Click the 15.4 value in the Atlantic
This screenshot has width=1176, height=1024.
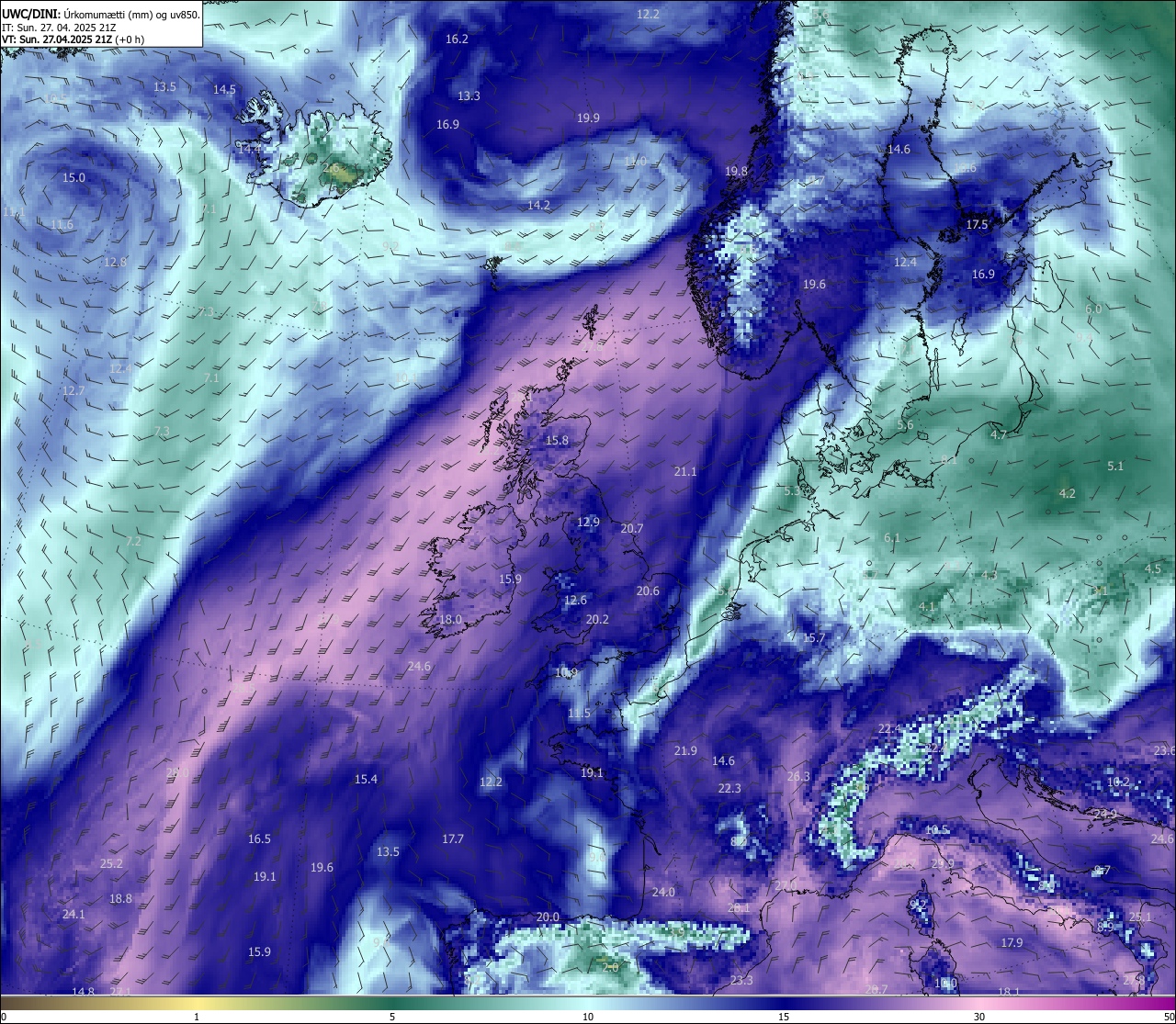click(366, 780)
